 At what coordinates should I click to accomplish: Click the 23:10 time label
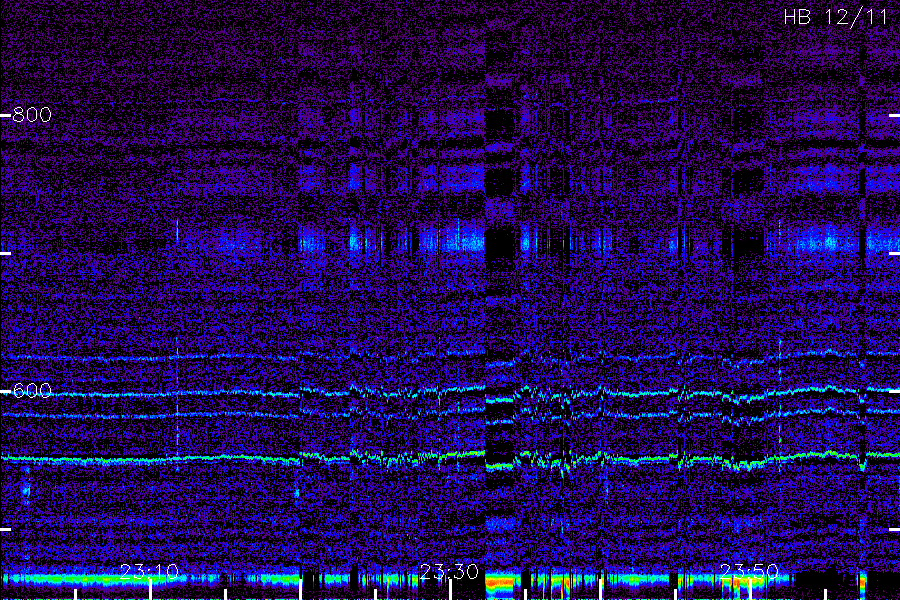point(150,571)
